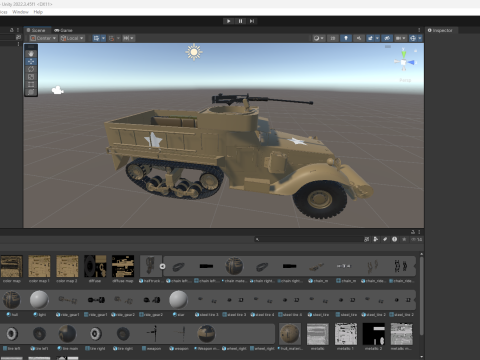Screen dimensions: 480x360
Task: Toggle grid visibility in Scene view
Action: tap(97, 38)
